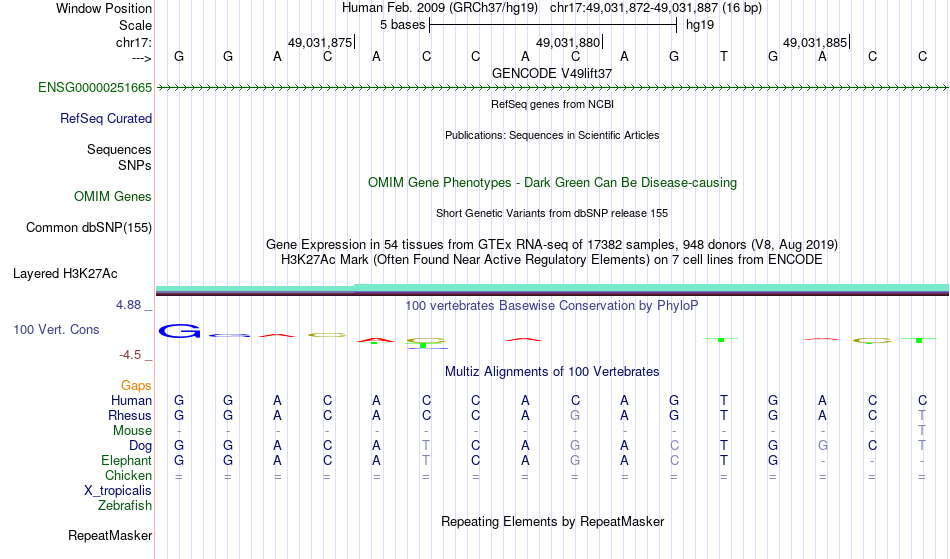
Task: Click the 4.88 PhyloP upper scale value
Action: (x=128, y=305)
